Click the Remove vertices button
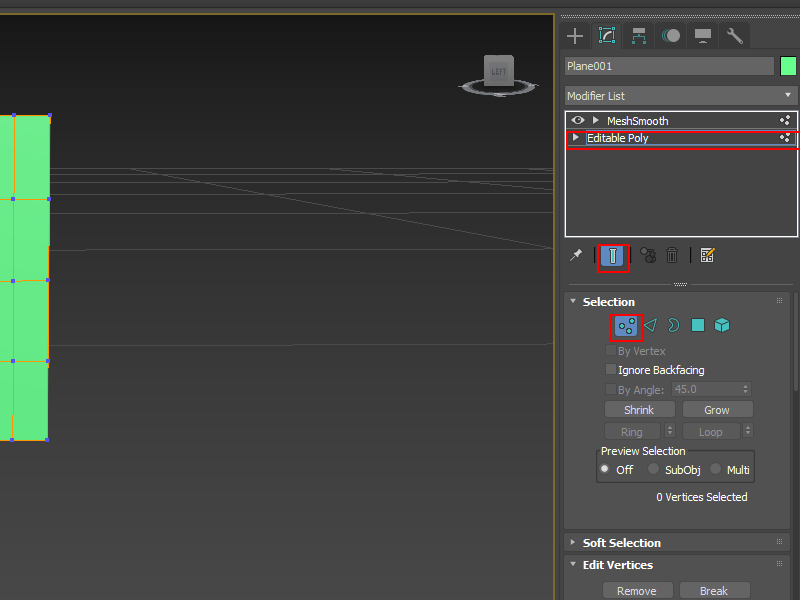Screen dimensions: 800x600 click(637, 591)
